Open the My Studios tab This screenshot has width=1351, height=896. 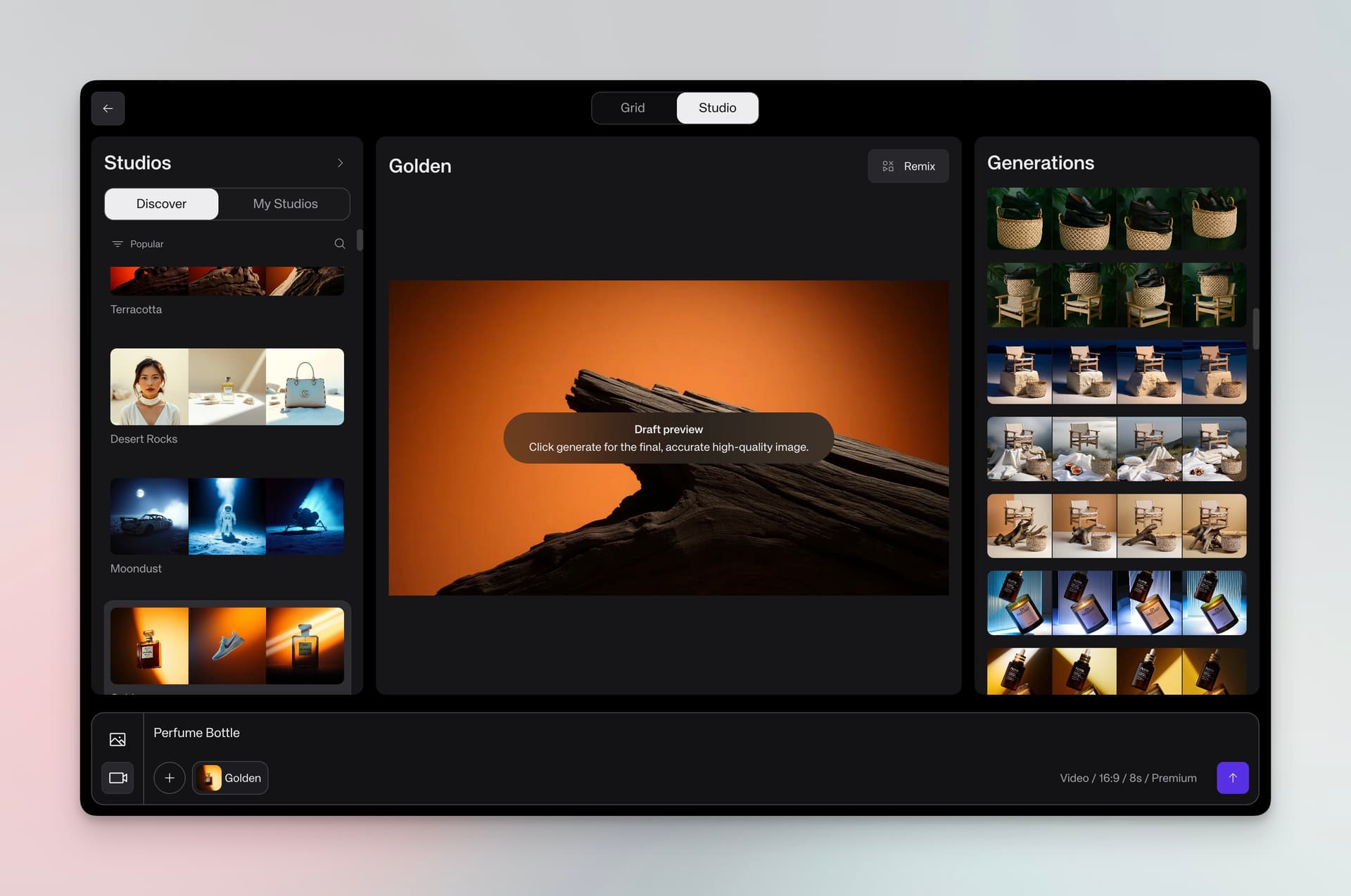(285, 204)
